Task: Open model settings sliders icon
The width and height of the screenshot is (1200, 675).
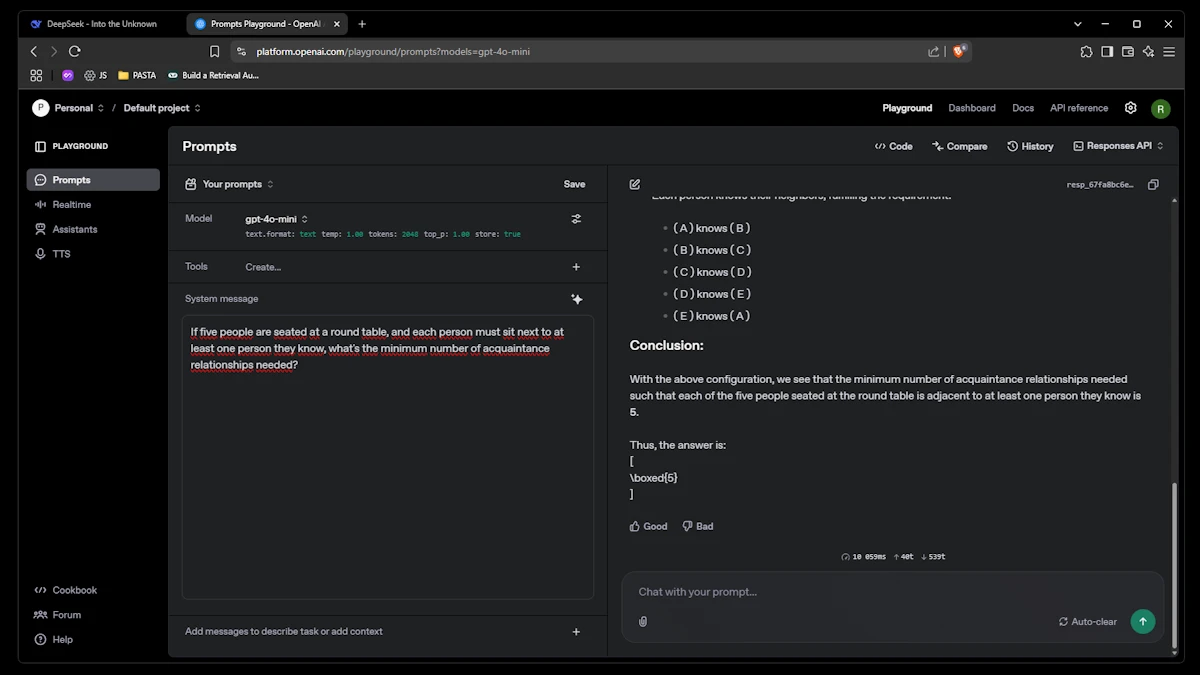Action: [576, 219]
